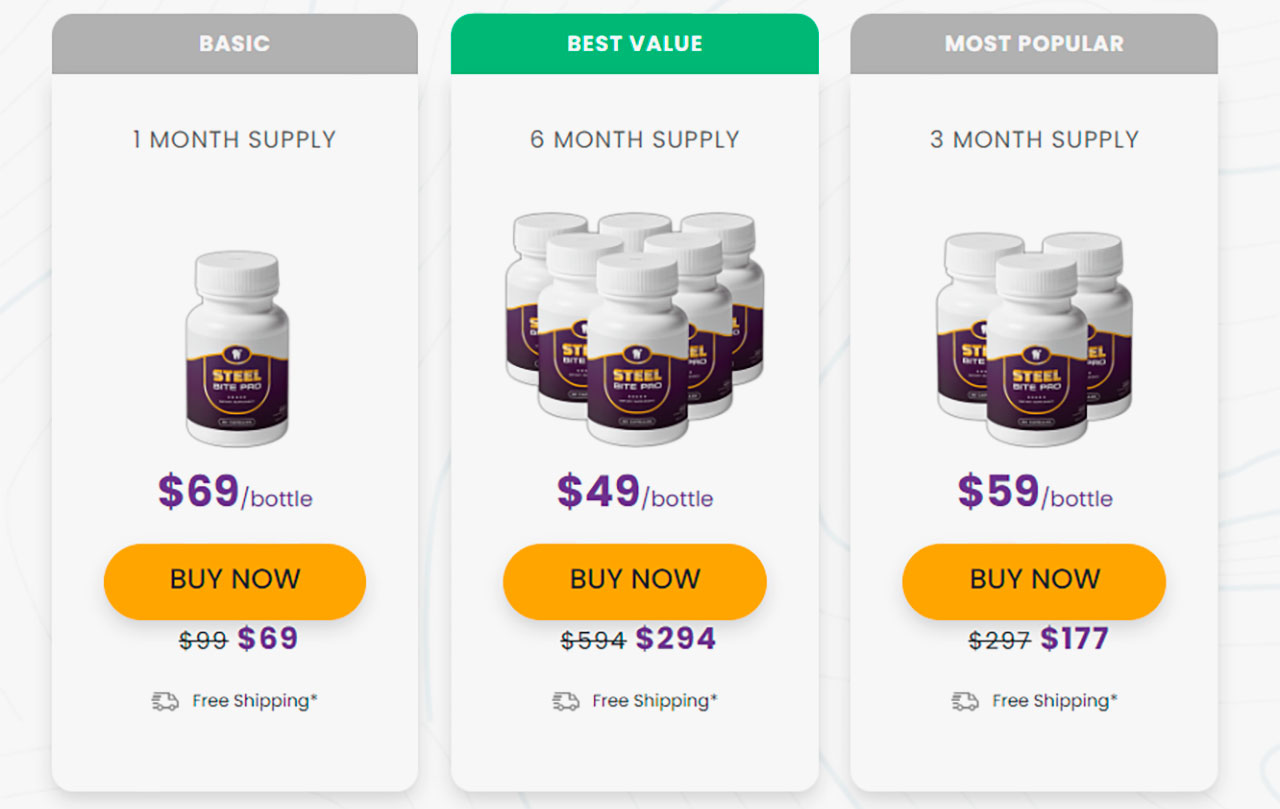Click the Free Shipping text under the $294 plan

[654, 701]
